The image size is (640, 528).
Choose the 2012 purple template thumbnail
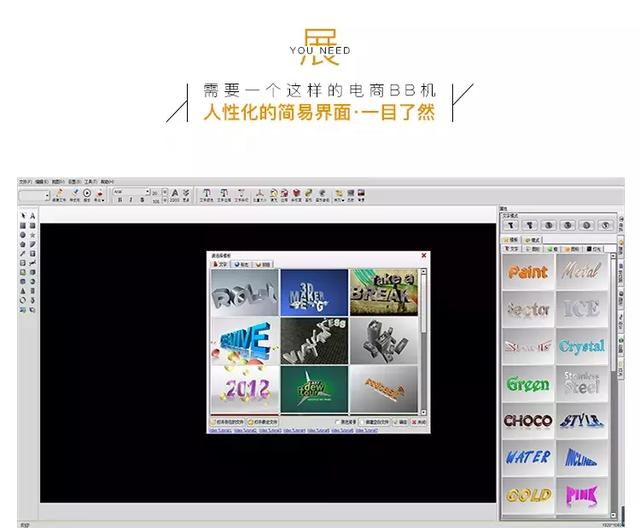click(244, 389)
